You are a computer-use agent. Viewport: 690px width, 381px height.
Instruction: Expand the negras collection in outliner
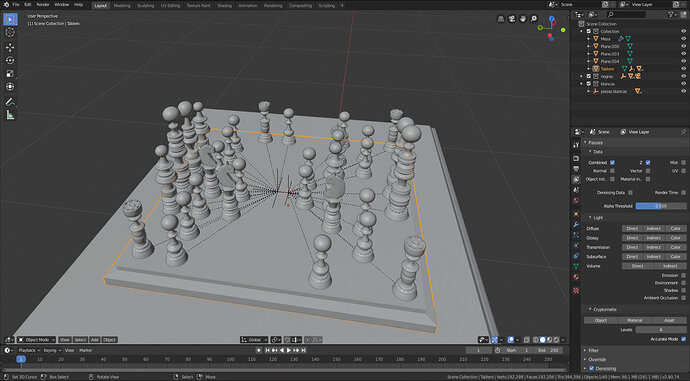point(582,76)
